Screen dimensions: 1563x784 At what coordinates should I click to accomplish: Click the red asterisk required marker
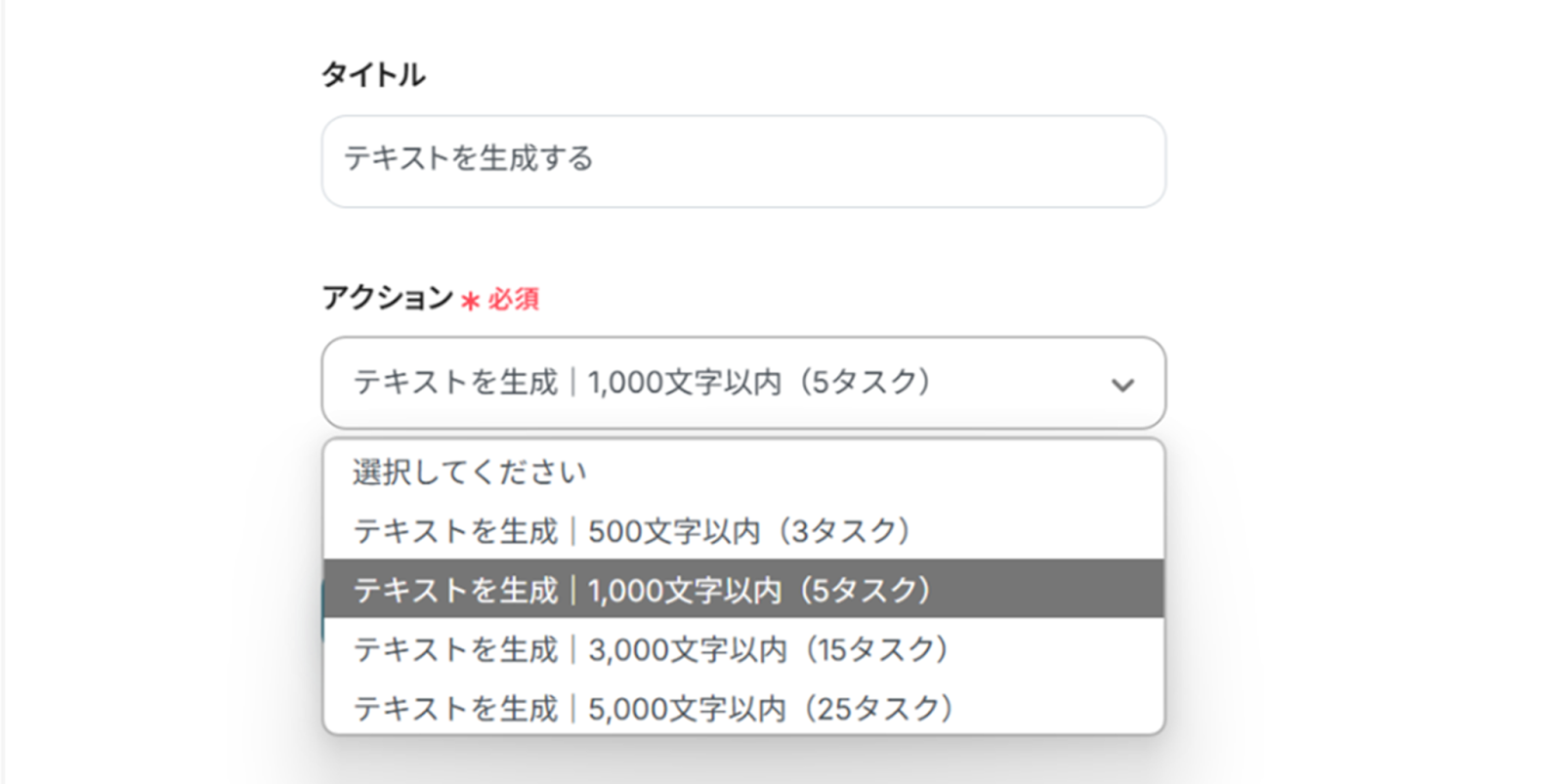pos(470,300)
